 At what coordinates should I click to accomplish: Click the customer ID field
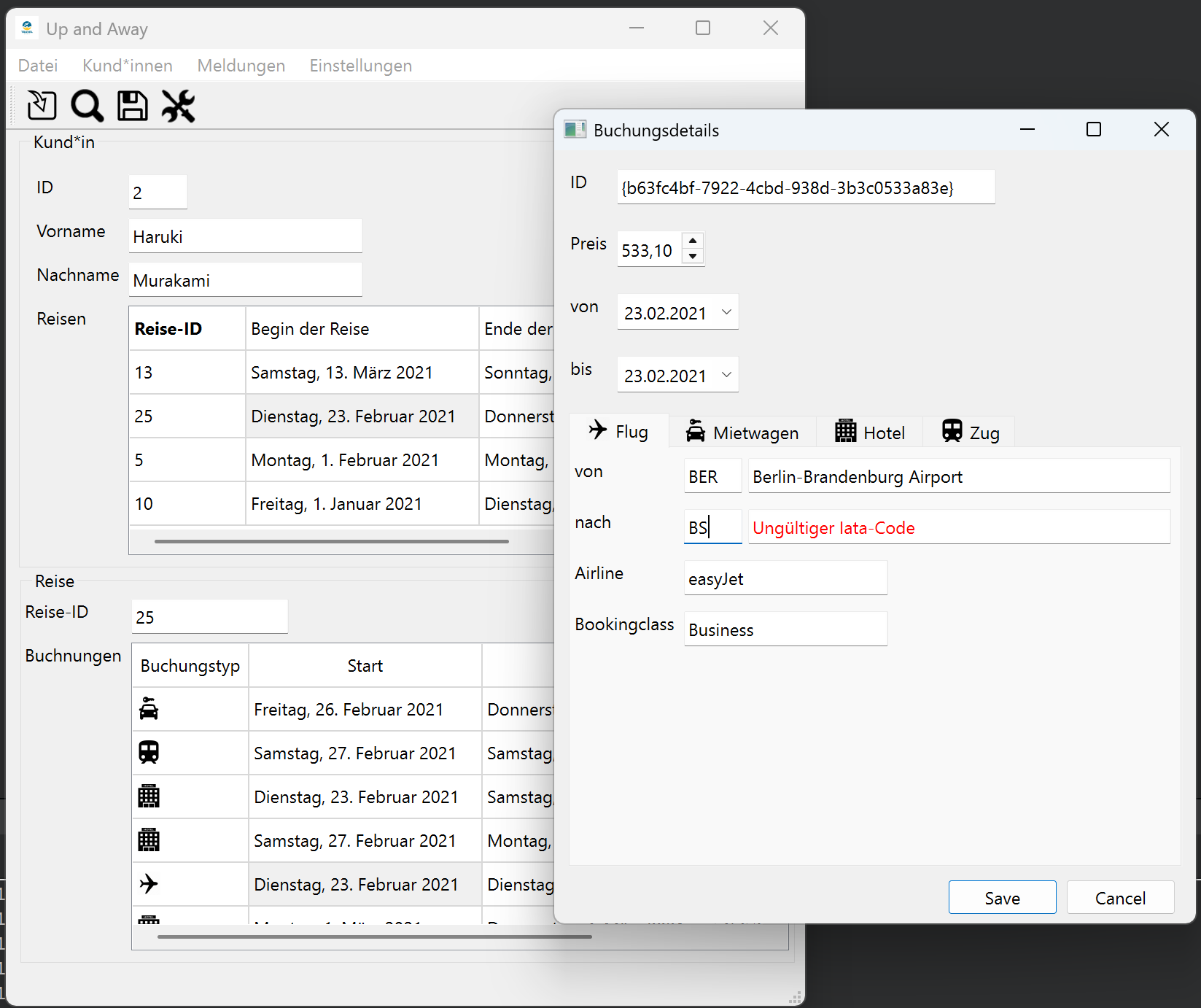pyautogui.click(x=158, y=192)
